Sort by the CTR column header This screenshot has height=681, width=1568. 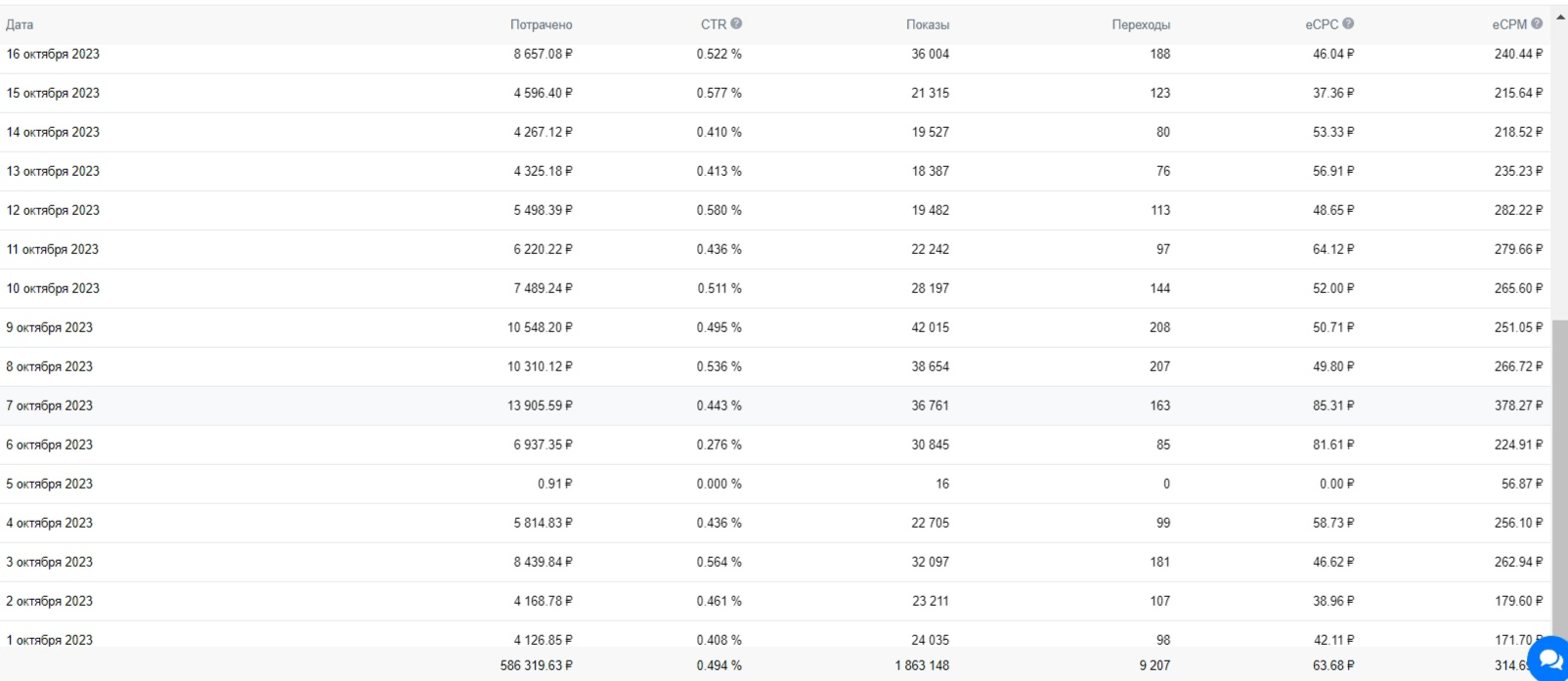click(714, 24)
